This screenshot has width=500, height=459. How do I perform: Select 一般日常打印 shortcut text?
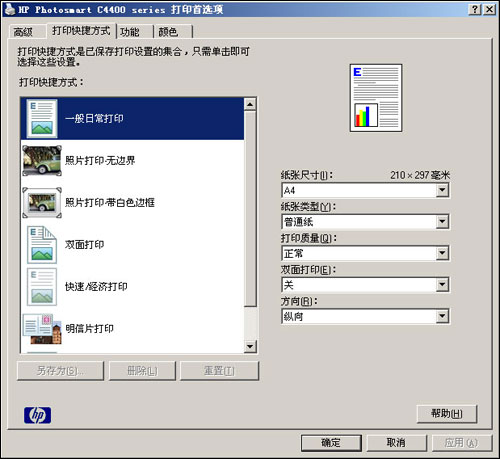pyautogui.click(x=94, y=119)
